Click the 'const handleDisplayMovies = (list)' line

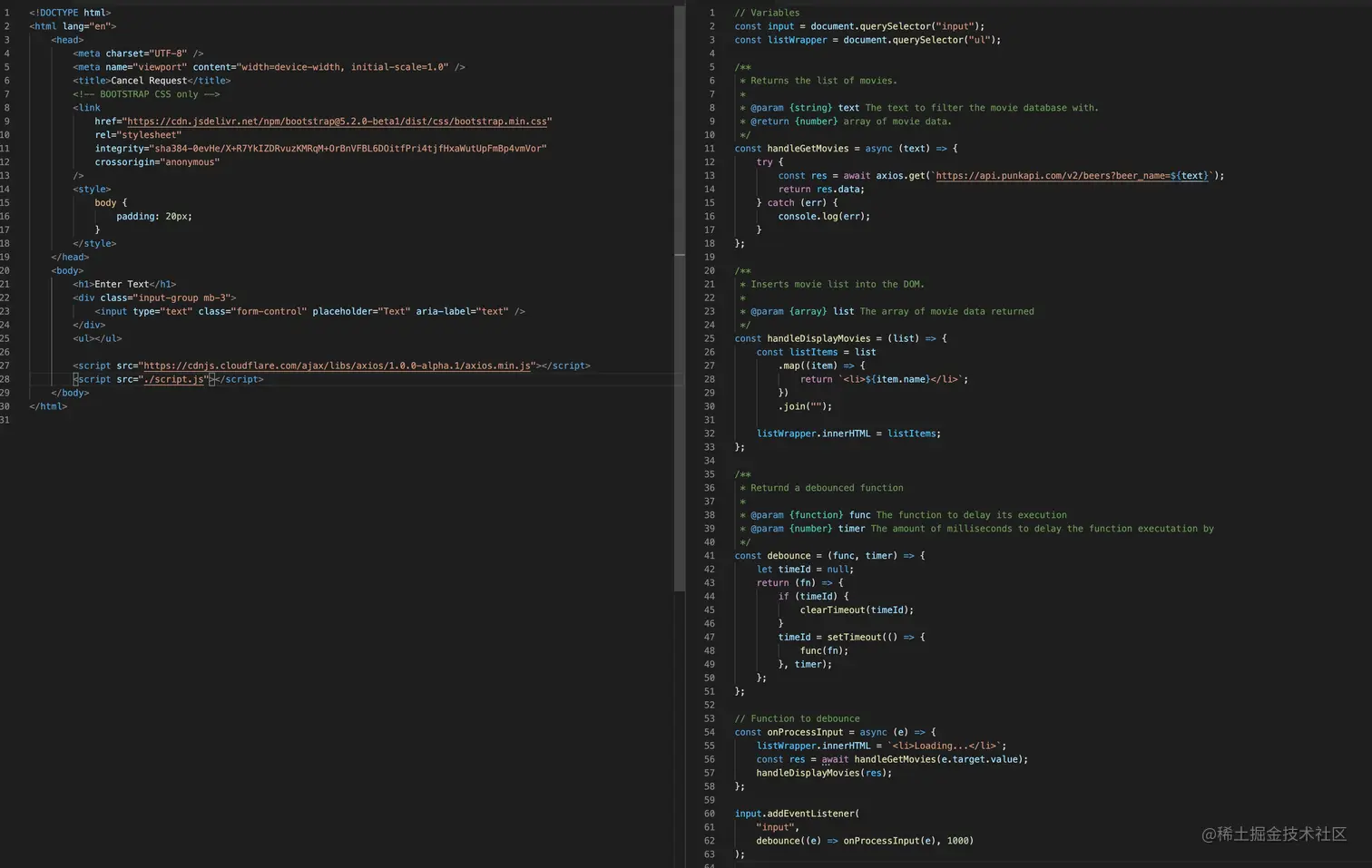coord(840,338)
